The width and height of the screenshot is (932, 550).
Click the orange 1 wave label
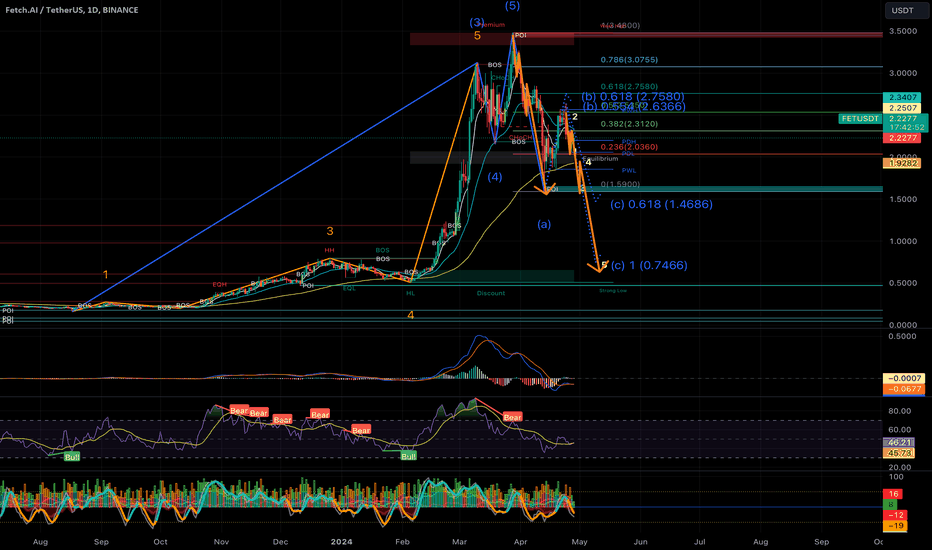pyautogui.click(x=106, y=275)
